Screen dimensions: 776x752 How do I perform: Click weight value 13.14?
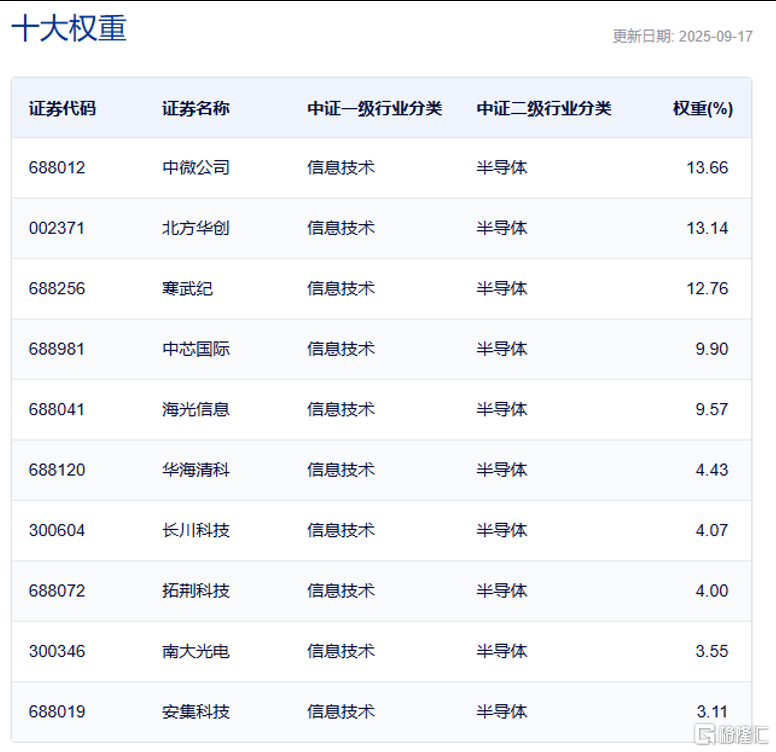[707, 228]
